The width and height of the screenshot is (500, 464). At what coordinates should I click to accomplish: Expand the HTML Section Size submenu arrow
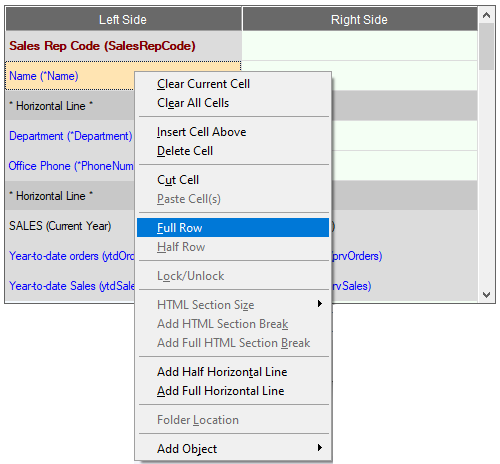click(x=320, y=304)
